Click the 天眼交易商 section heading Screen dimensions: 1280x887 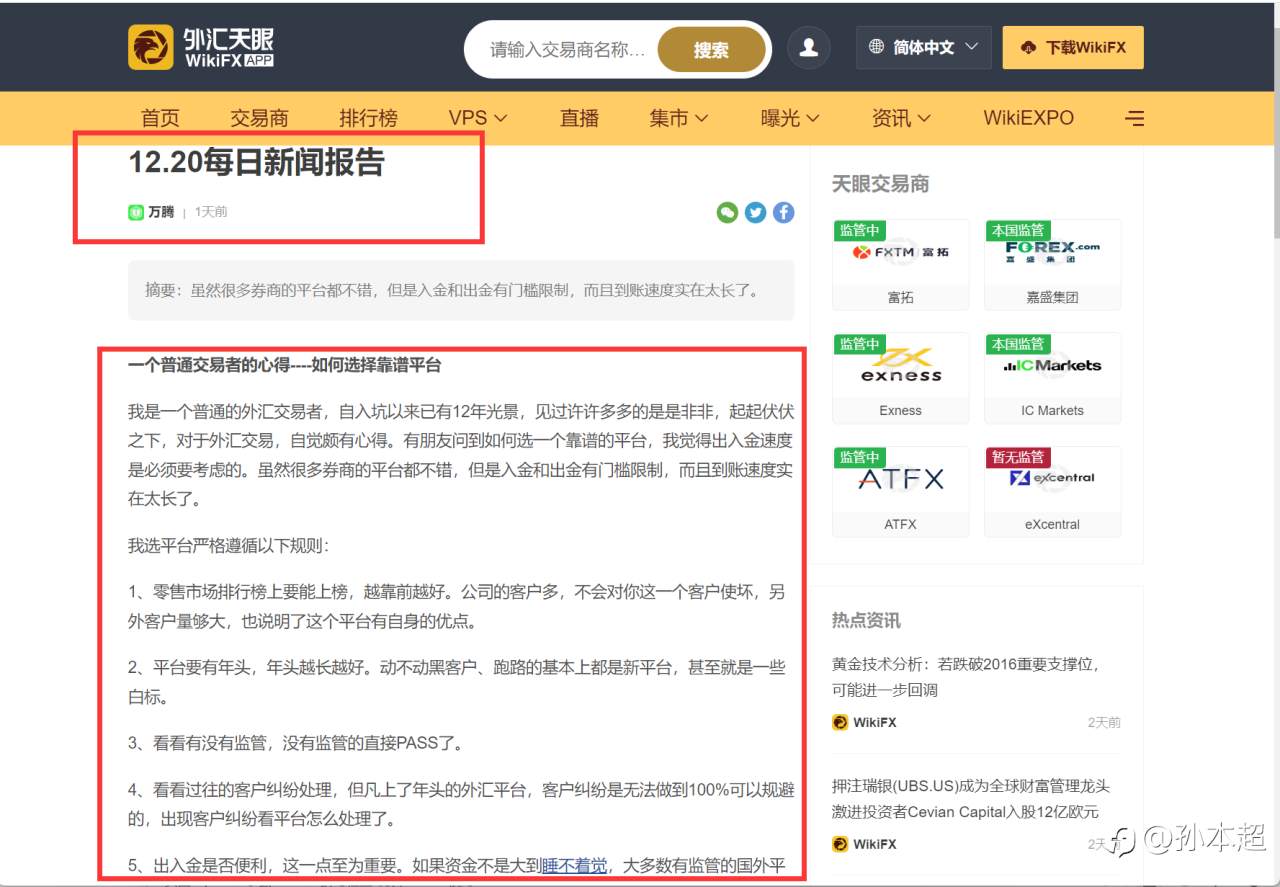(880, 184)
